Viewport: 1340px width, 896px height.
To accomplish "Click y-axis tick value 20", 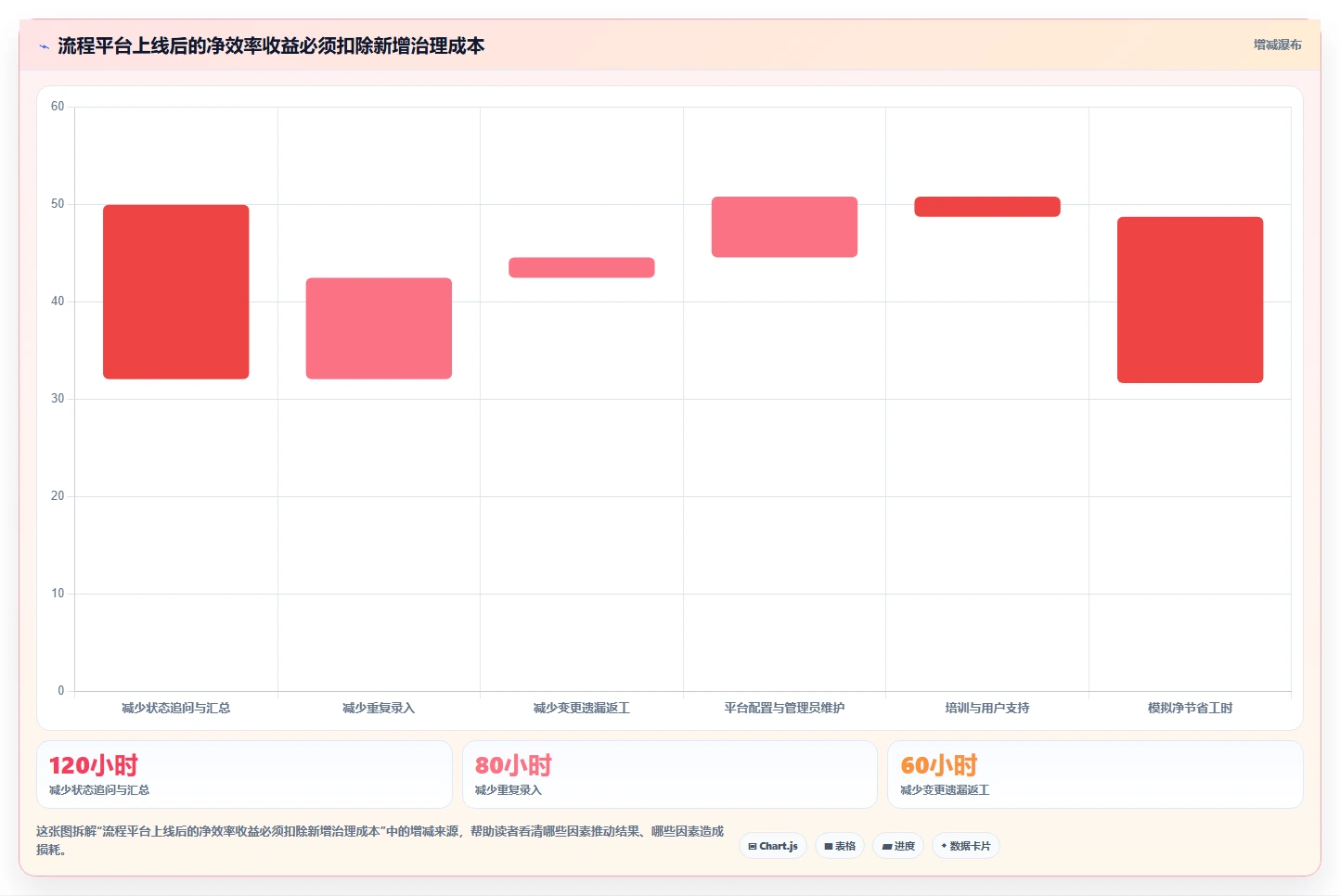I will (58, 496).
